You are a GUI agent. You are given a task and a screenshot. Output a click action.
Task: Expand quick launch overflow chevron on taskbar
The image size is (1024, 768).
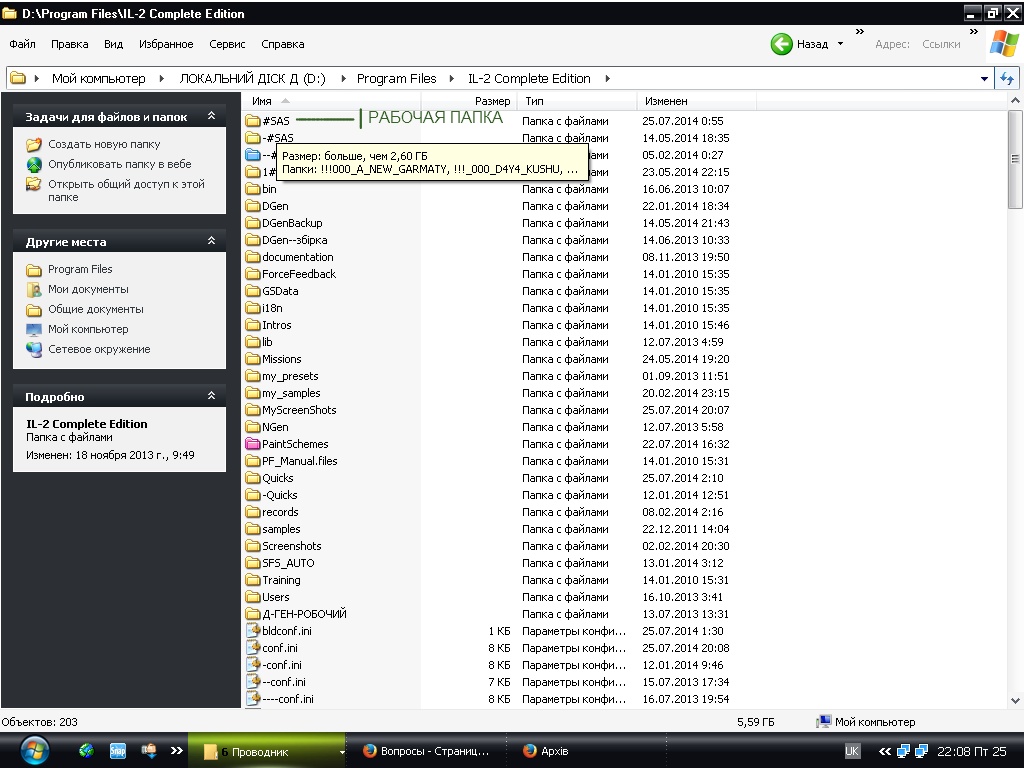[176, 750]
